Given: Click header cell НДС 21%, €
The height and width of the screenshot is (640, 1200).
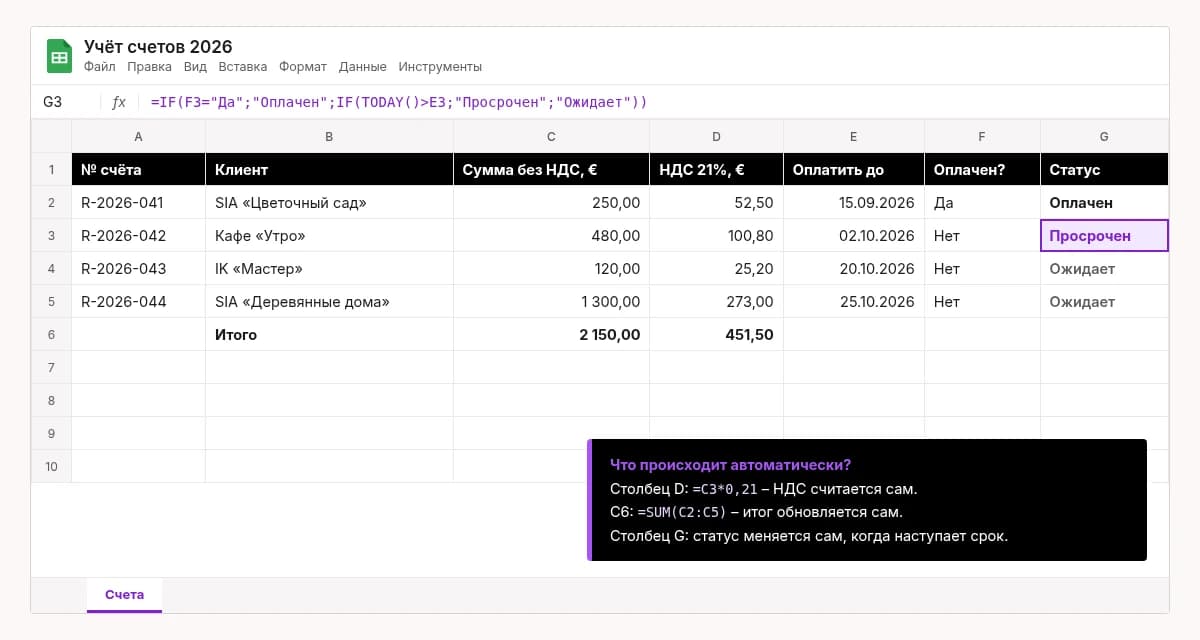Looking at the screenshot, I should [716, 170].
